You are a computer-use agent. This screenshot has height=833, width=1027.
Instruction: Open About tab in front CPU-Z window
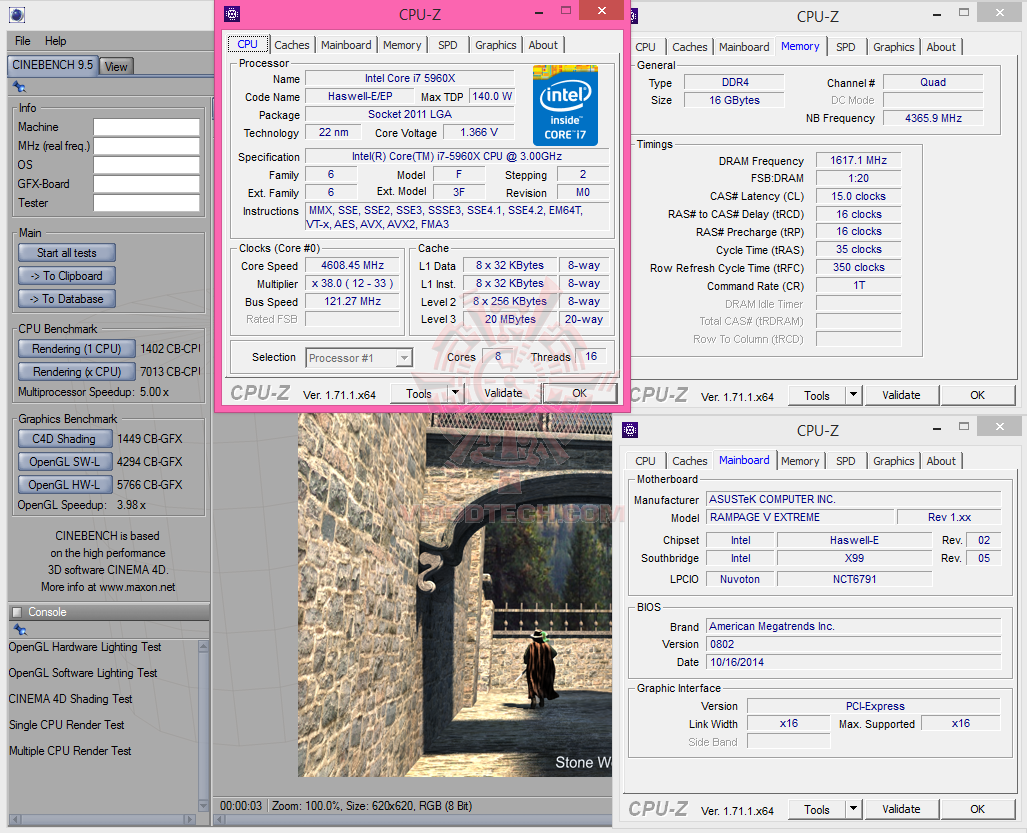[x=543, y=45]
